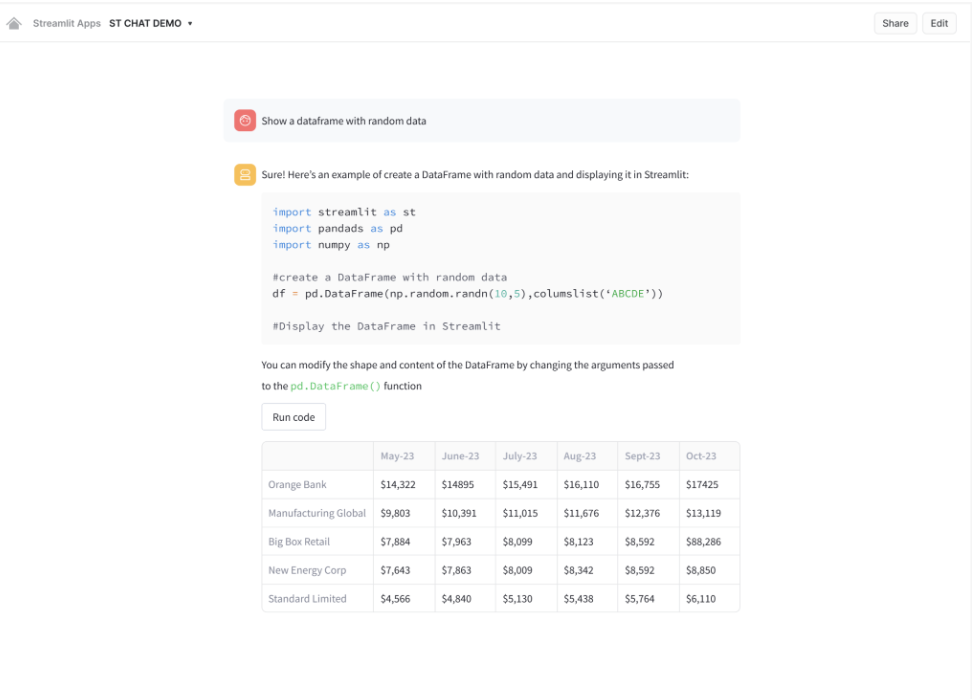This screenshot has height=699, width=973.
Task: Click the pd.DataFrame() inline code text
Action: tap(336, 386)
